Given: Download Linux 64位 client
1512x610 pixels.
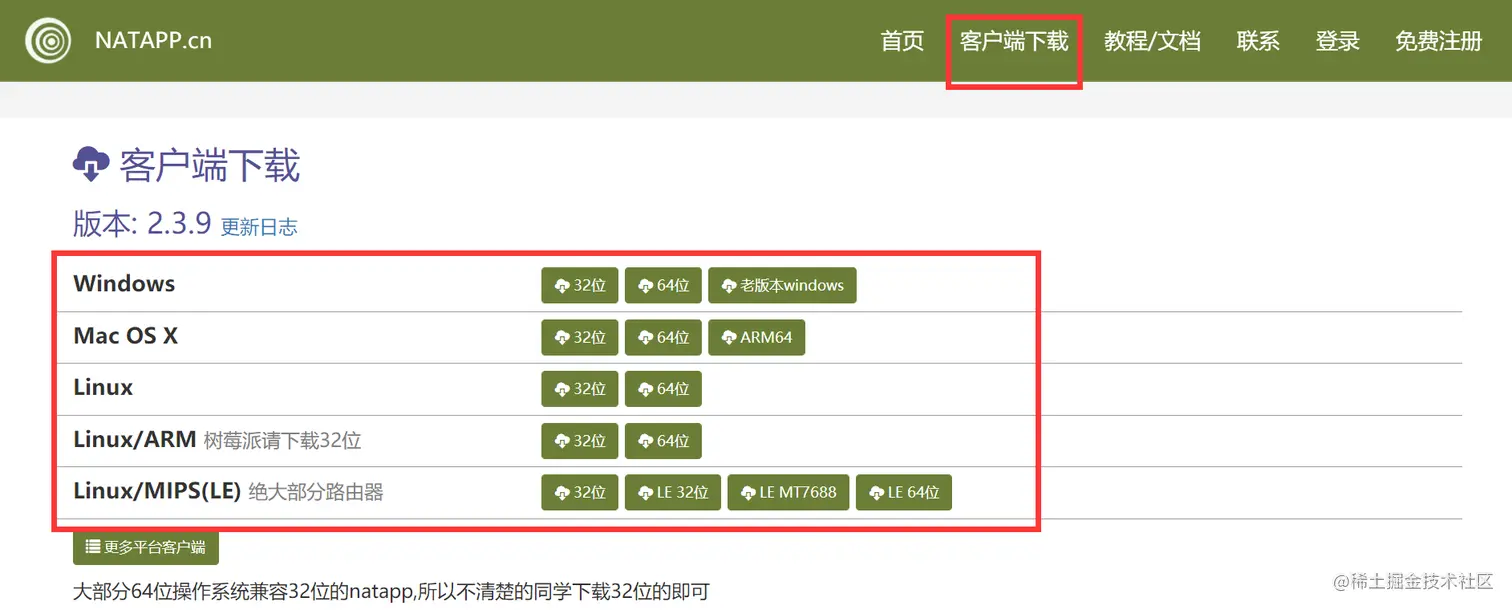Looking at the screenshot, I should [x=664, y=389].
